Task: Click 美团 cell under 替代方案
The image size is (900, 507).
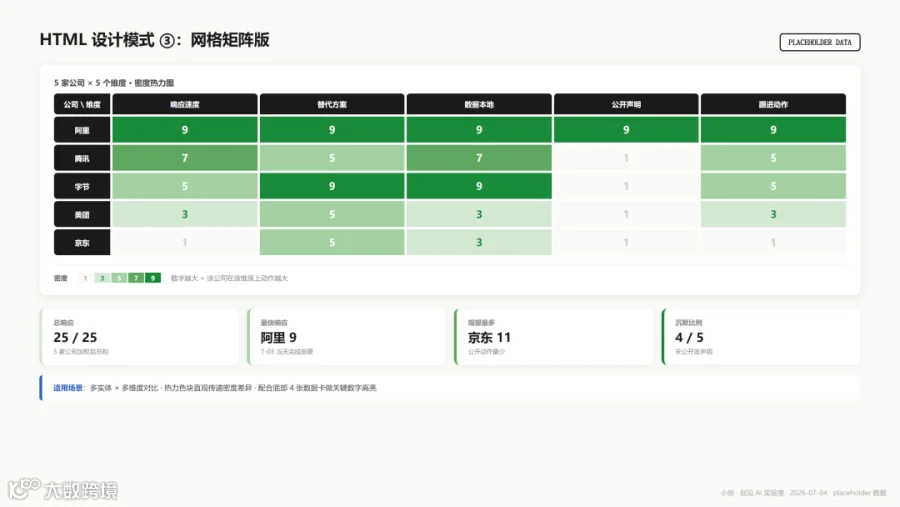Action: (332, 214)
